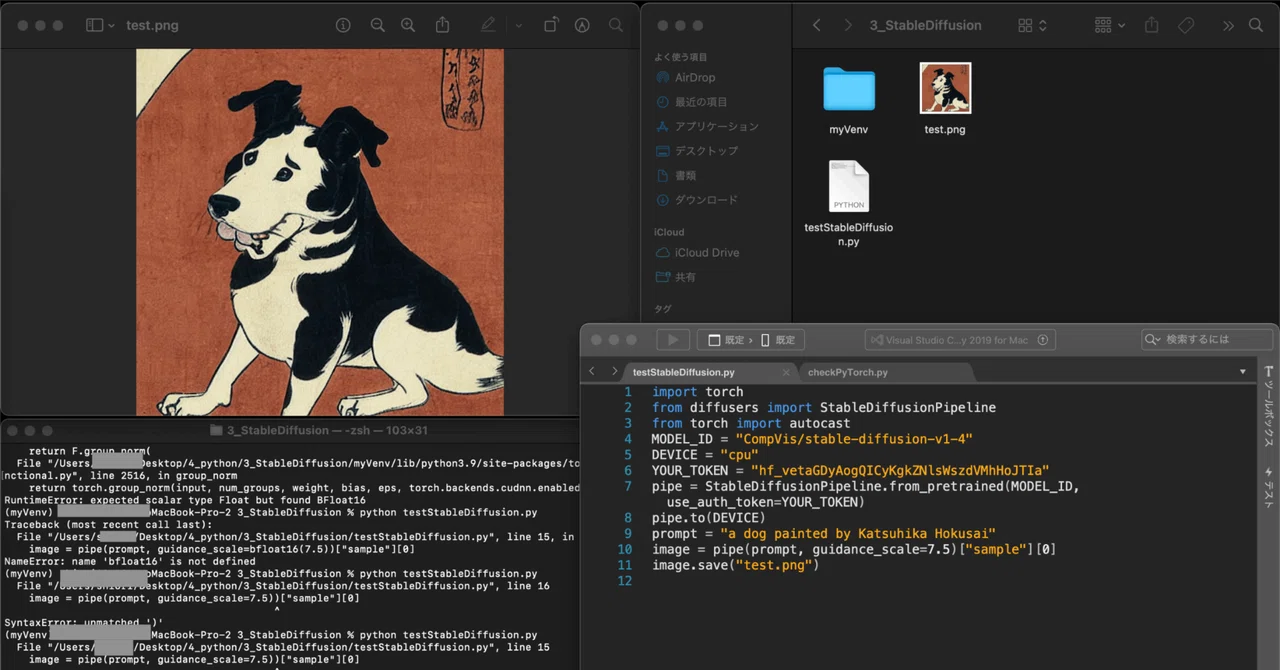Change Finder icon view mode
This screenshot has height=670, width=1280.
[x=1032, y=25]
